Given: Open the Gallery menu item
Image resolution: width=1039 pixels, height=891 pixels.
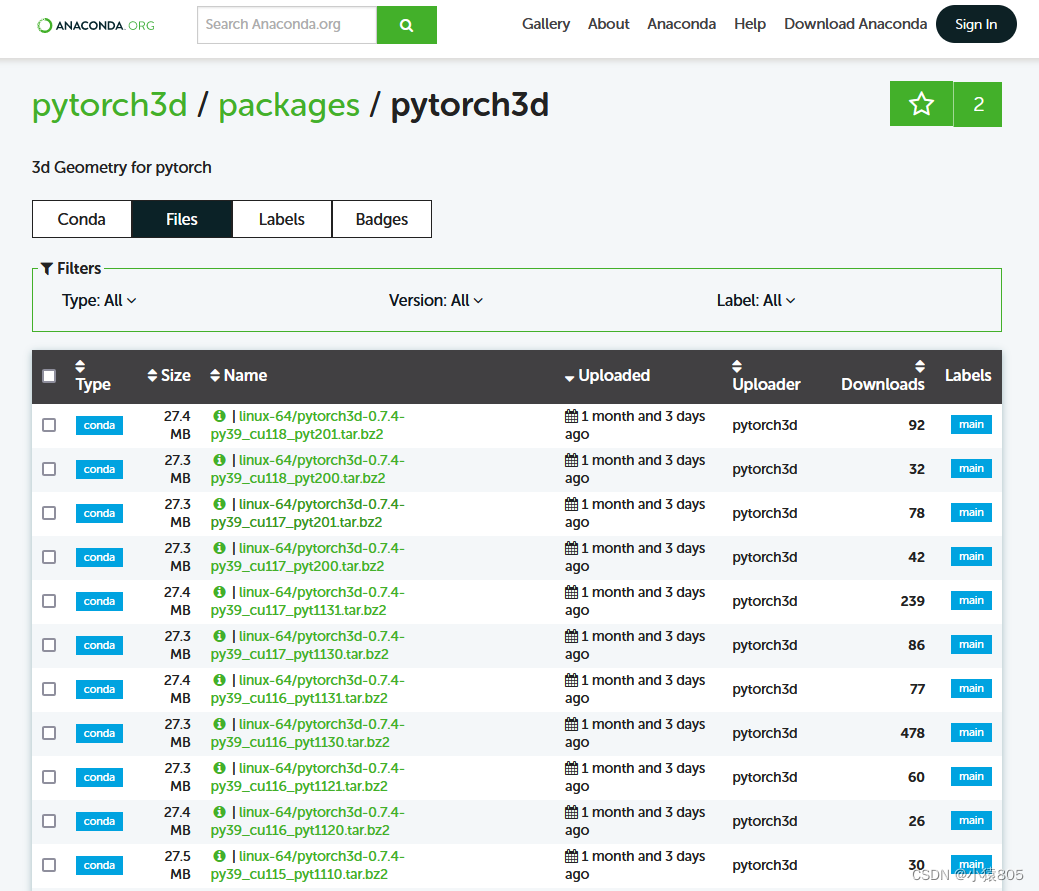Looking at the screenshot, I should 545,24.
